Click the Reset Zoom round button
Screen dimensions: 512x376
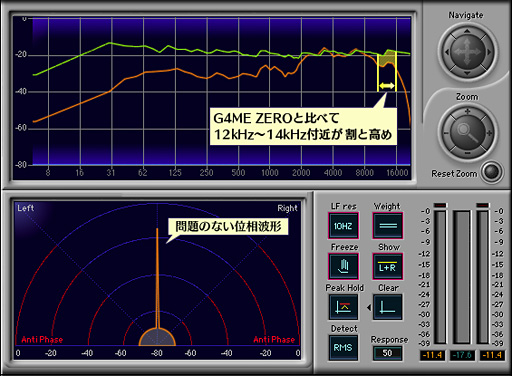pos(492,172)
